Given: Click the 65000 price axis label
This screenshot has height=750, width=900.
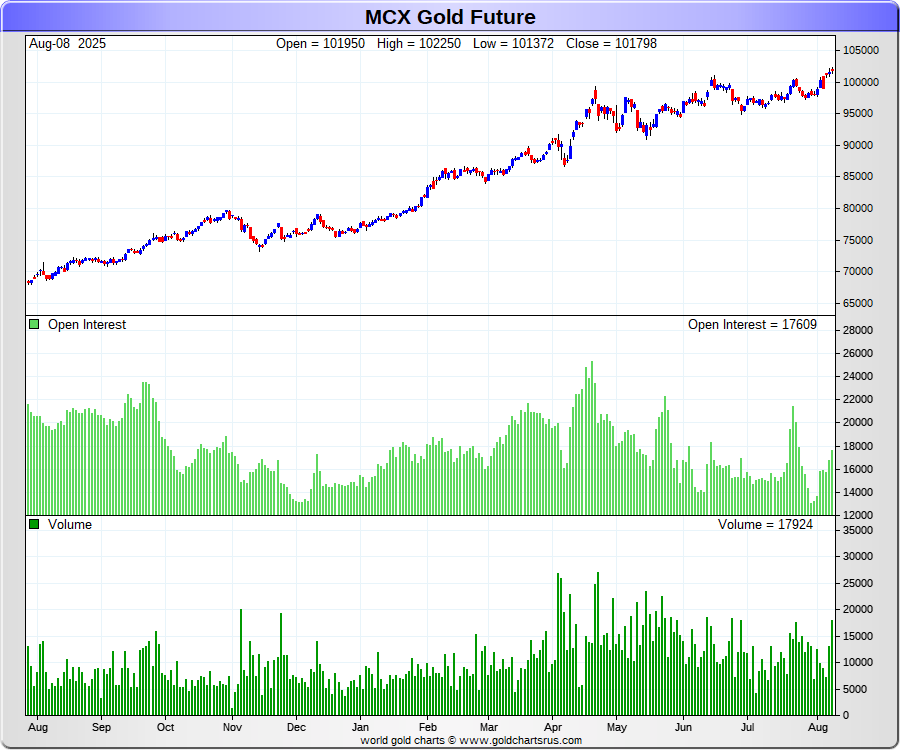Looking at the screenshot, I should click(858, 303).
